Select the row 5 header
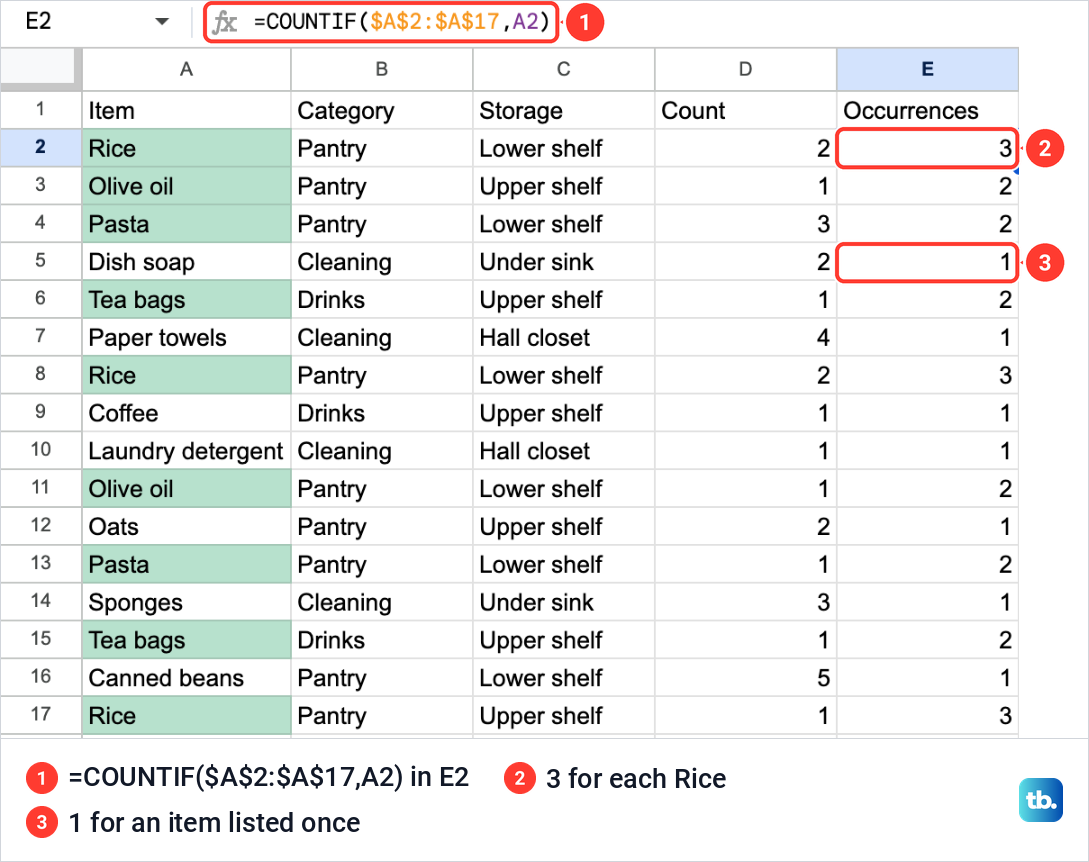The height and width of the screenshot is (862, 1089). click(x=40, y=261)
